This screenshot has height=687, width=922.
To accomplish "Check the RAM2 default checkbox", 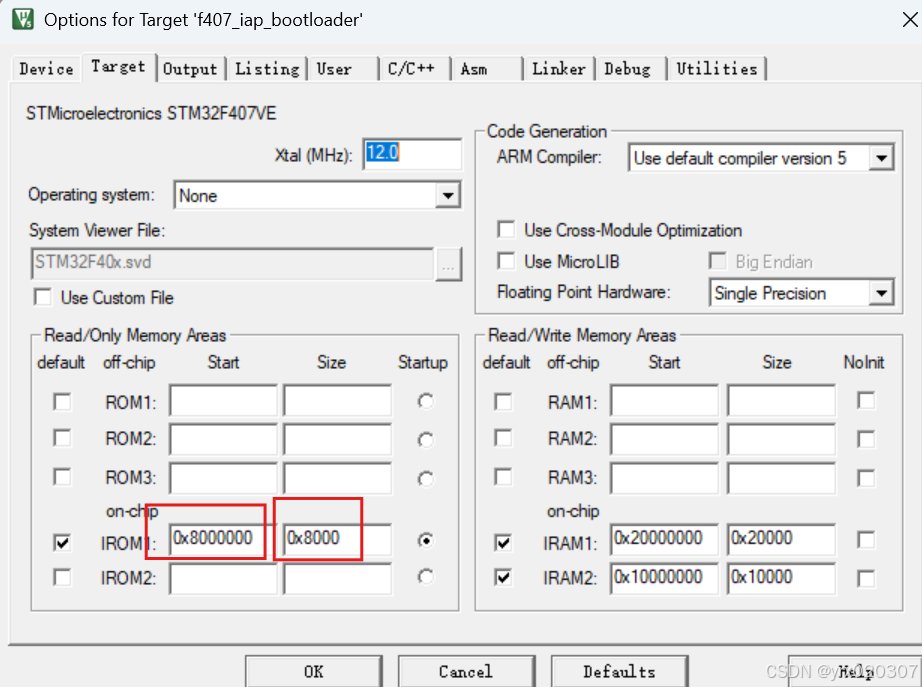I will (x=503, y=438).
